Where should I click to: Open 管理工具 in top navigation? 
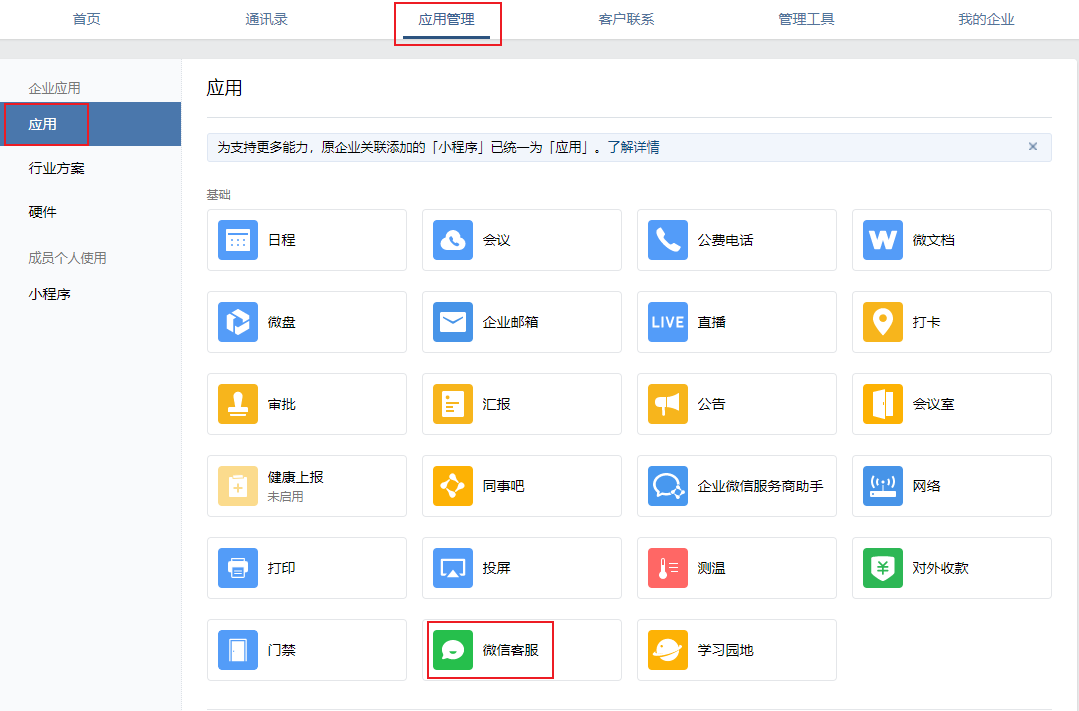pyautogui.click(x=806, y=19)
